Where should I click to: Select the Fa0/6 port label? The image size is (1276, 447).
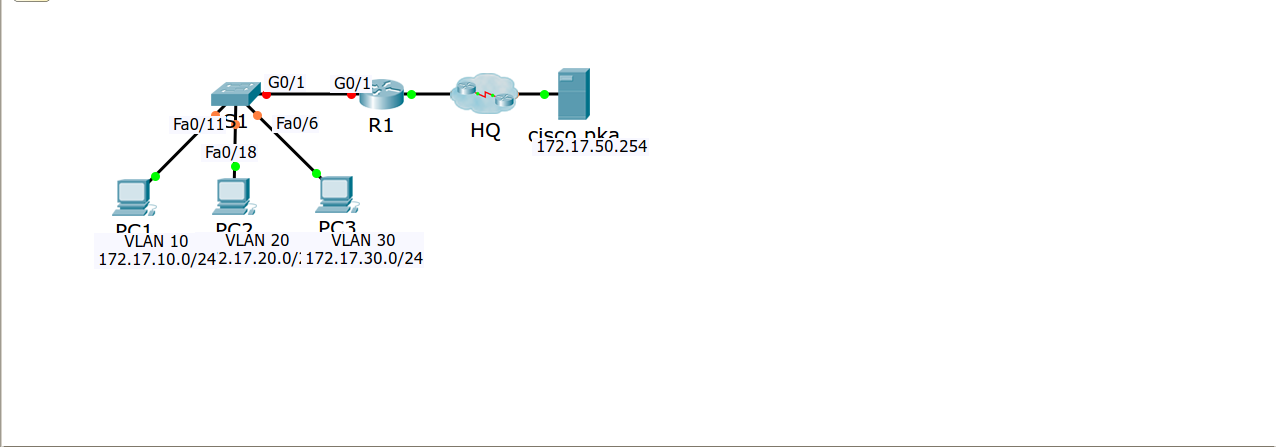pos(296,124)
